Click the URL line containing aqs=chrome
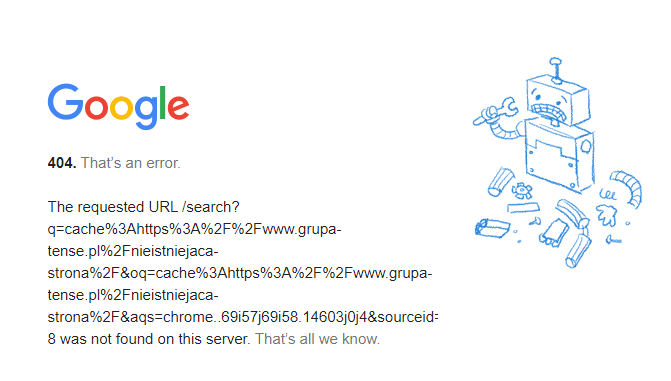Screen dimensions: 671x381 point(243,317)
